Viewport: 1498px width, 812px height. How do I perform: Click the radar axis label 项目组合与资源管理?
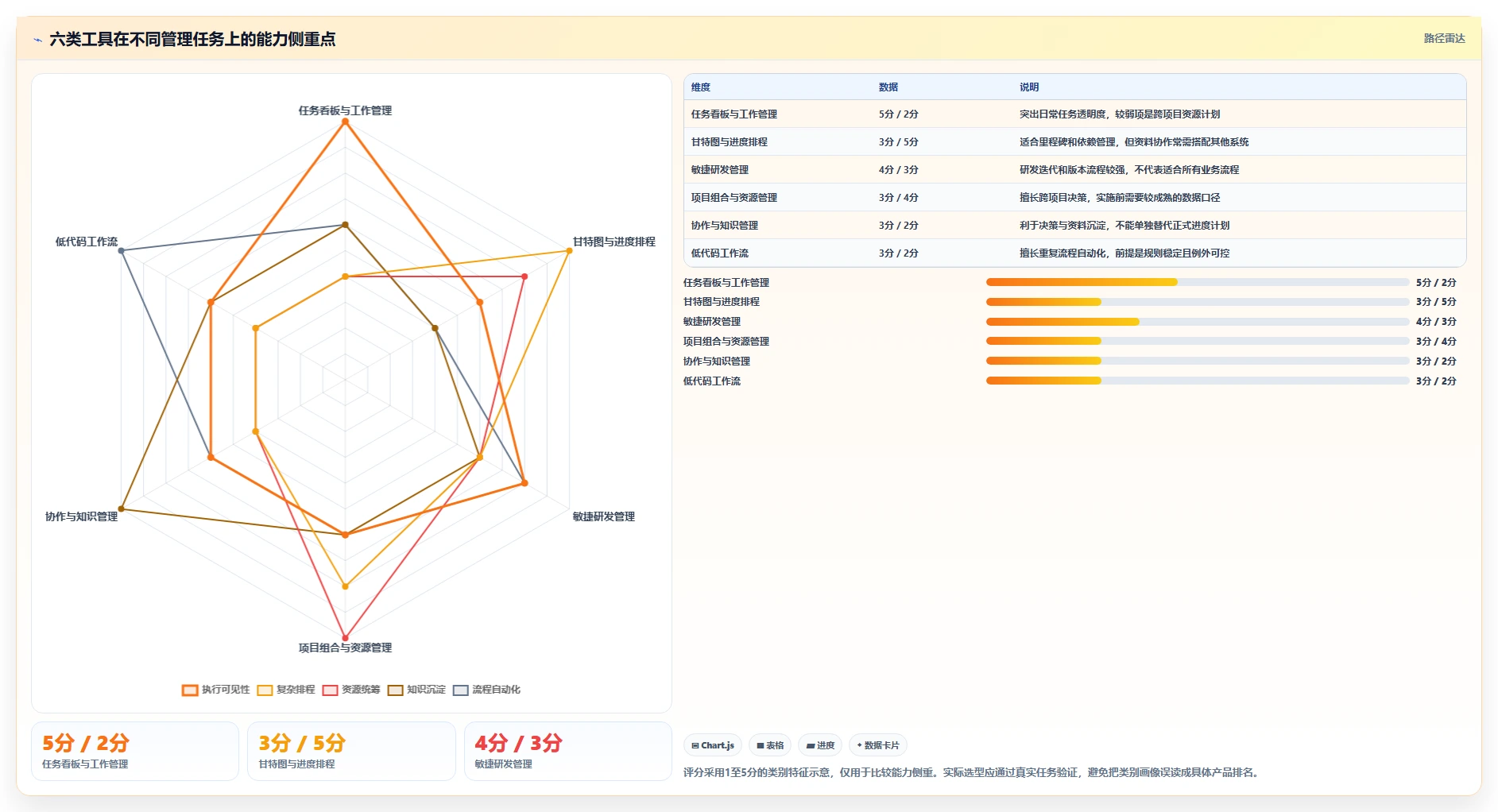pyautogui.click(x=345, y=648)
